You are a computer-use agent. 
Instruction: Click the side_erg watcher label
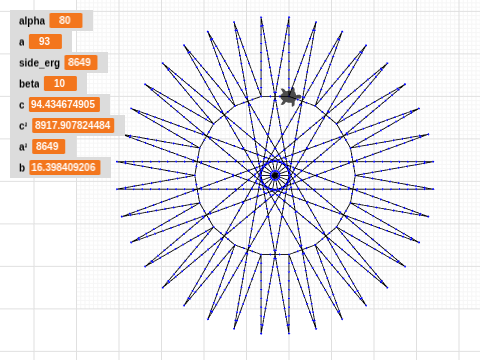pos(39,63)
